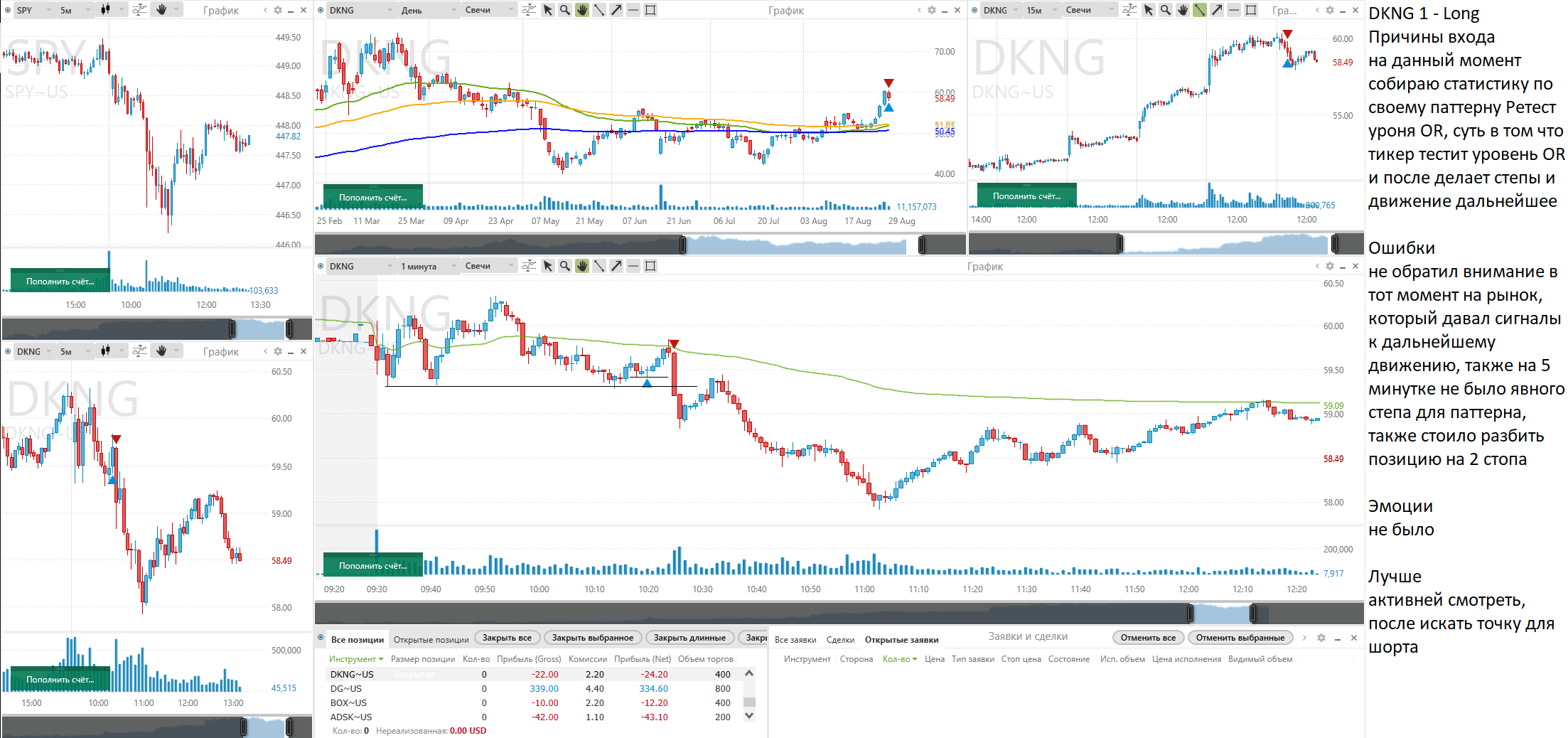Viewport: 1568px width, 738px height.
Task: Open settings gear of the SPY chart
Action: pyautogui.click(x=278, y=10)
